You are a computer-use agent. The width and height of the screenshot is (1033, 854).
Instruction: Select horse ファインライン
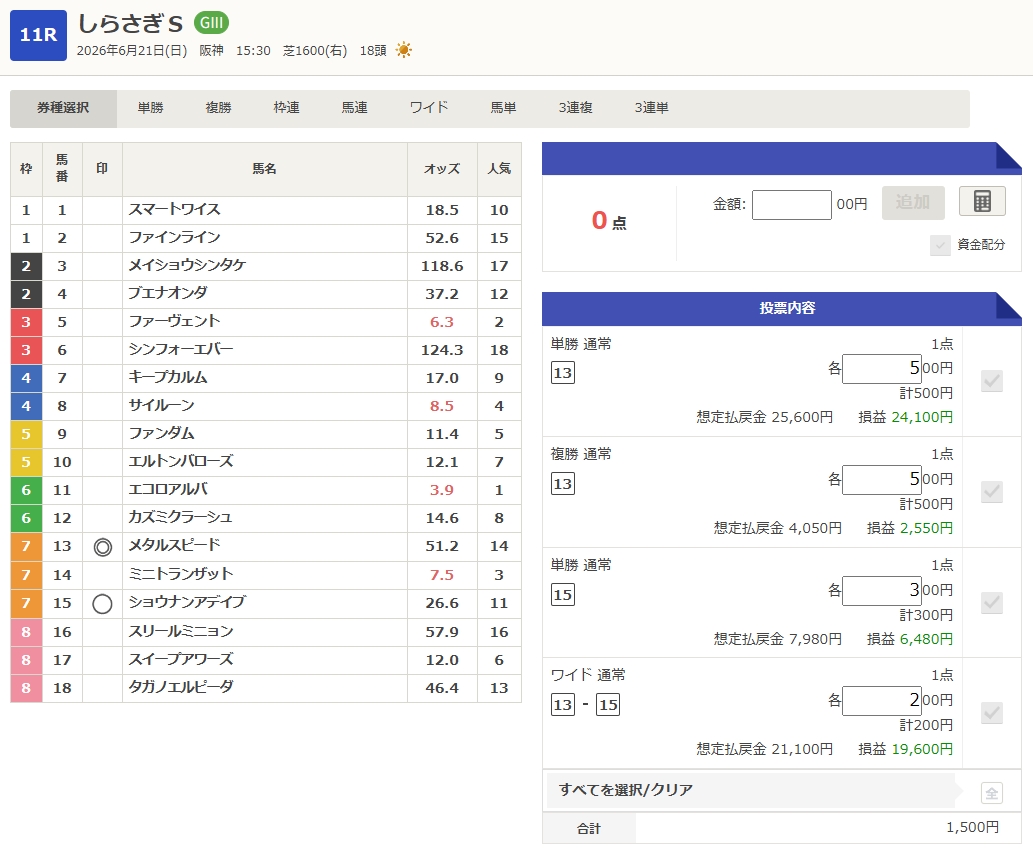[175, 238]
